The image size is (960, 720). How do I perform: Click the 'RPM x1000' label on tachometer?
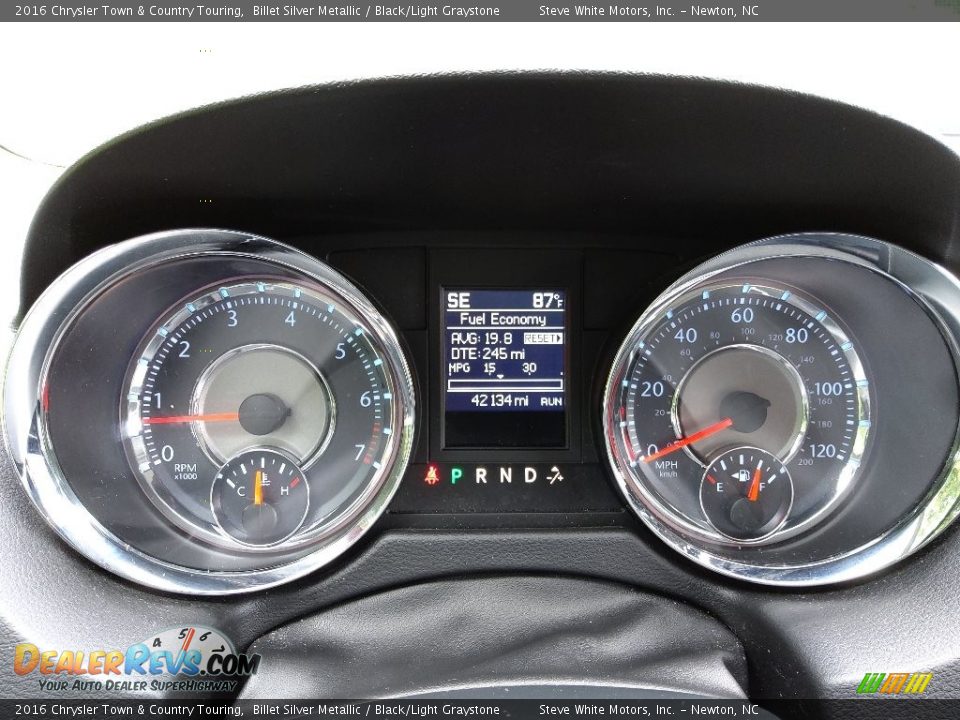pyautogui.click(x=185, y=471)
